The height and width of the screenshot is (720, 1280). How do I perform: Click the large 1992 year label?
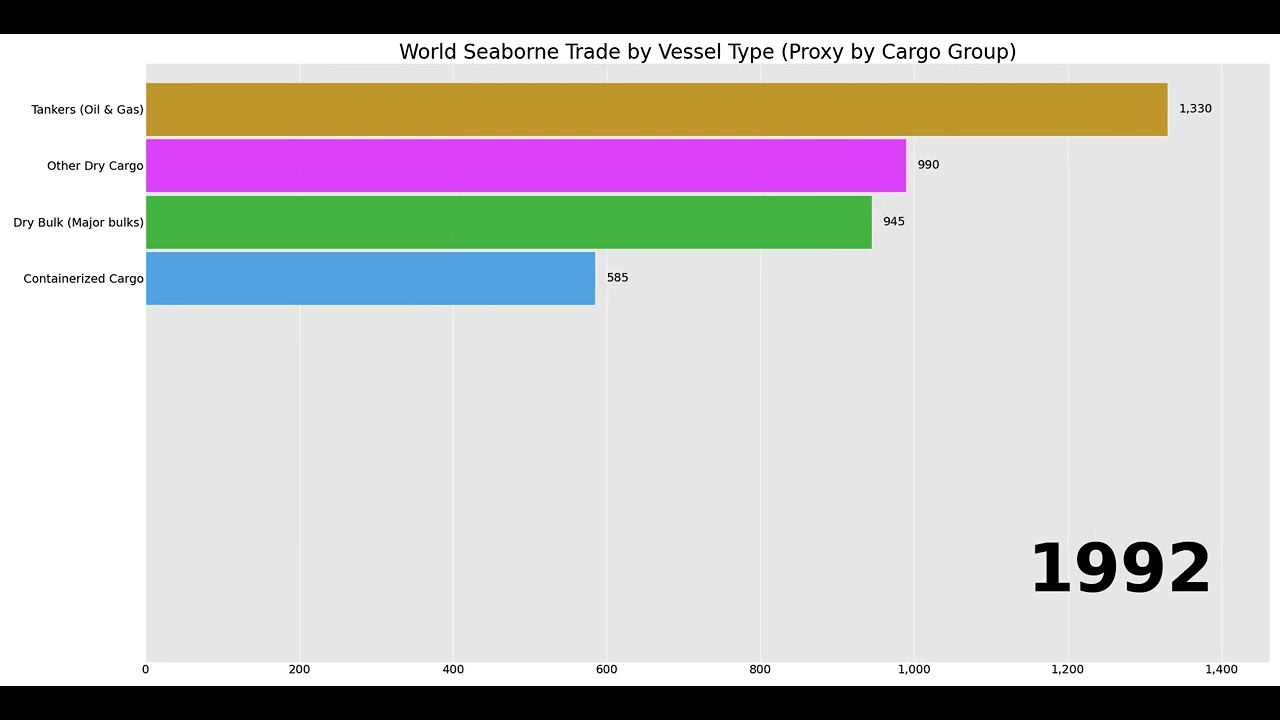tap(1120, 569)
